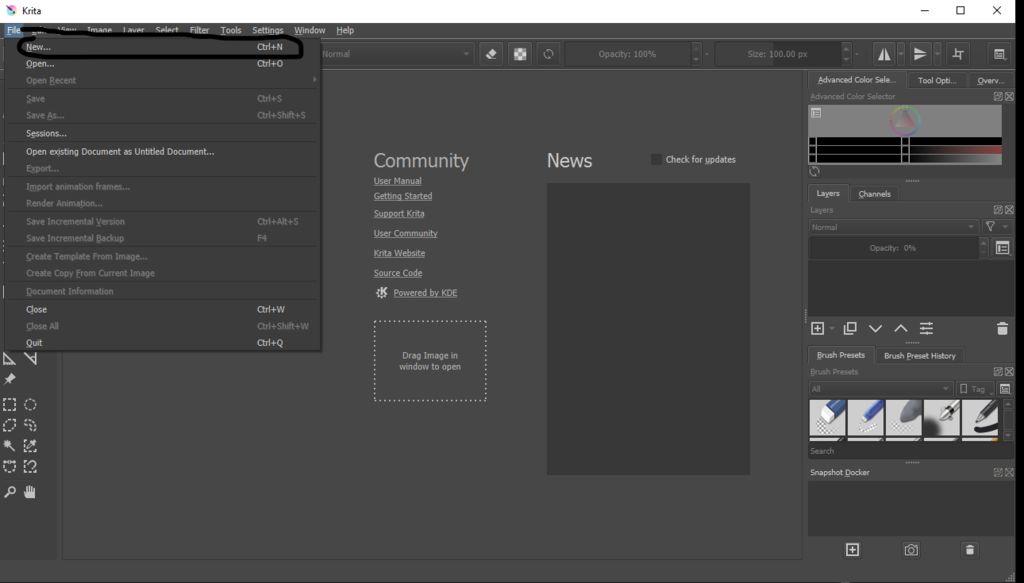Expand add layer dropdown arrow
This screenshot has width=1024, height=583.
point(832,328)
